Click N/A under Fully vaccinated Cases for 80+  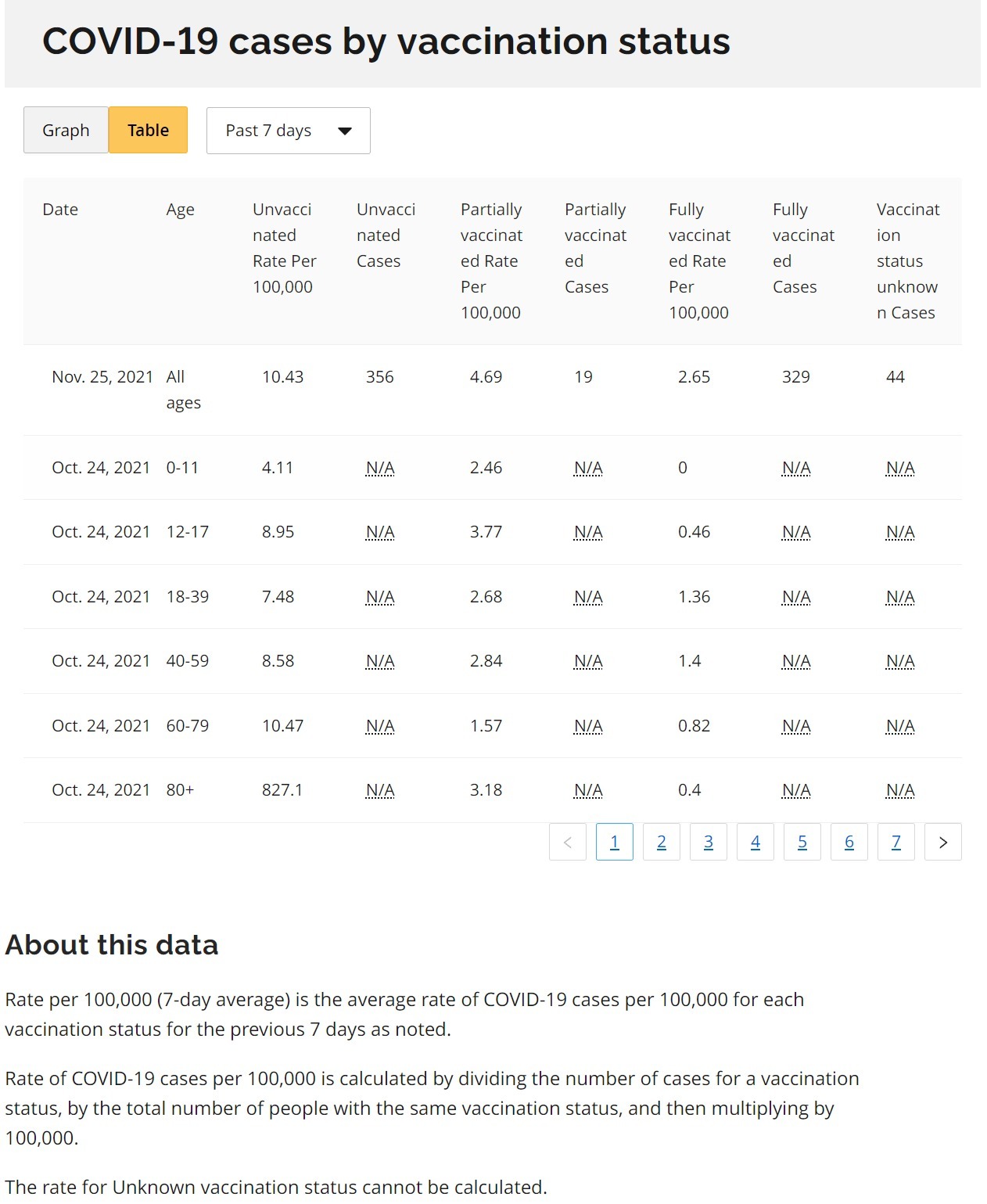coord(796,790)
